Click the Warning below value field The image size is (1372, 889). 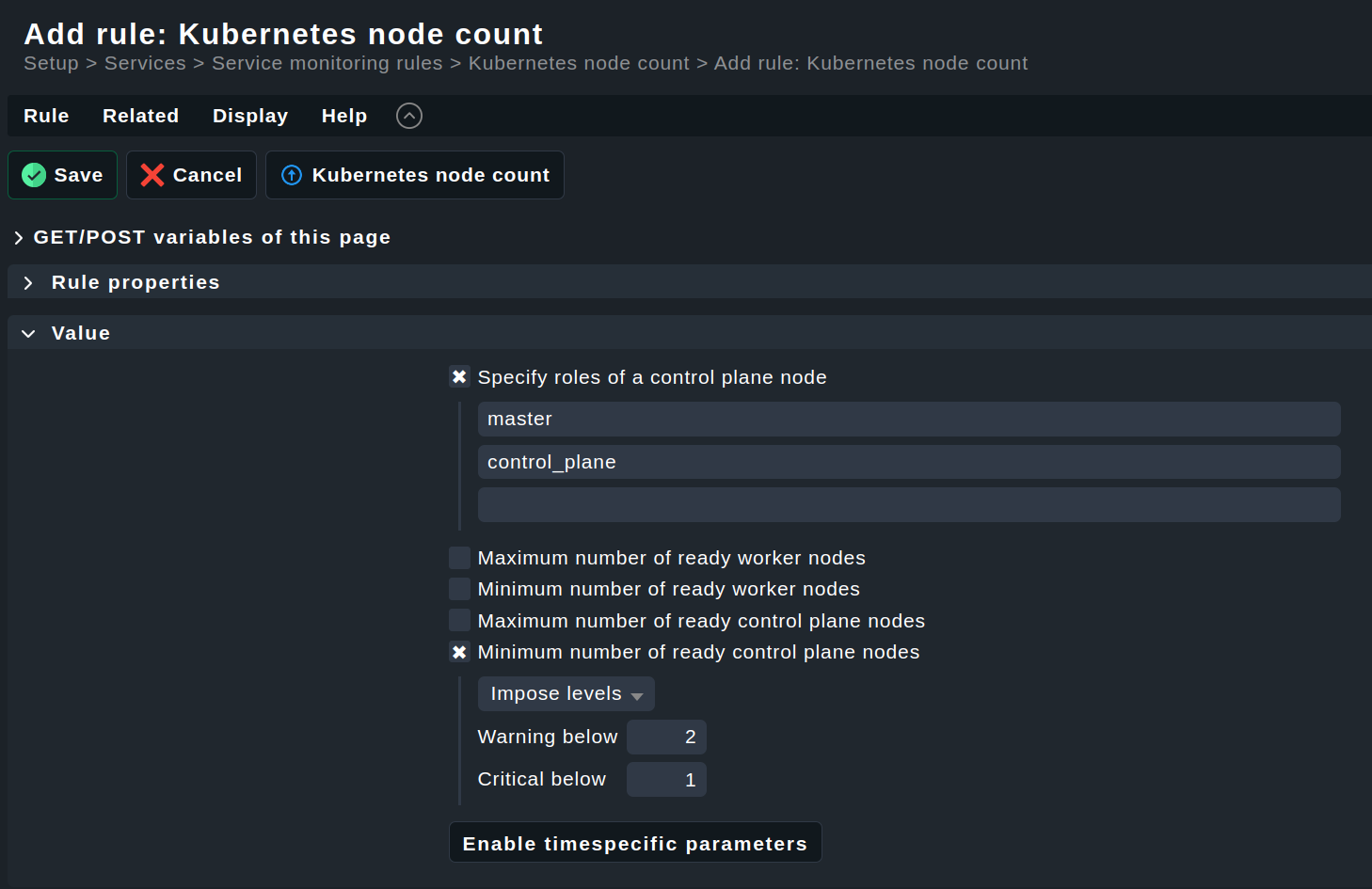coord(666,737)
